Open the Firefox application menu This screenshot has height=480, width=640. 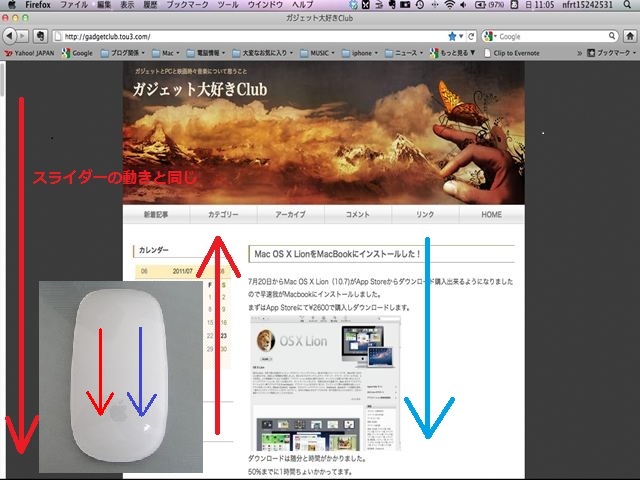coord(38,5)
